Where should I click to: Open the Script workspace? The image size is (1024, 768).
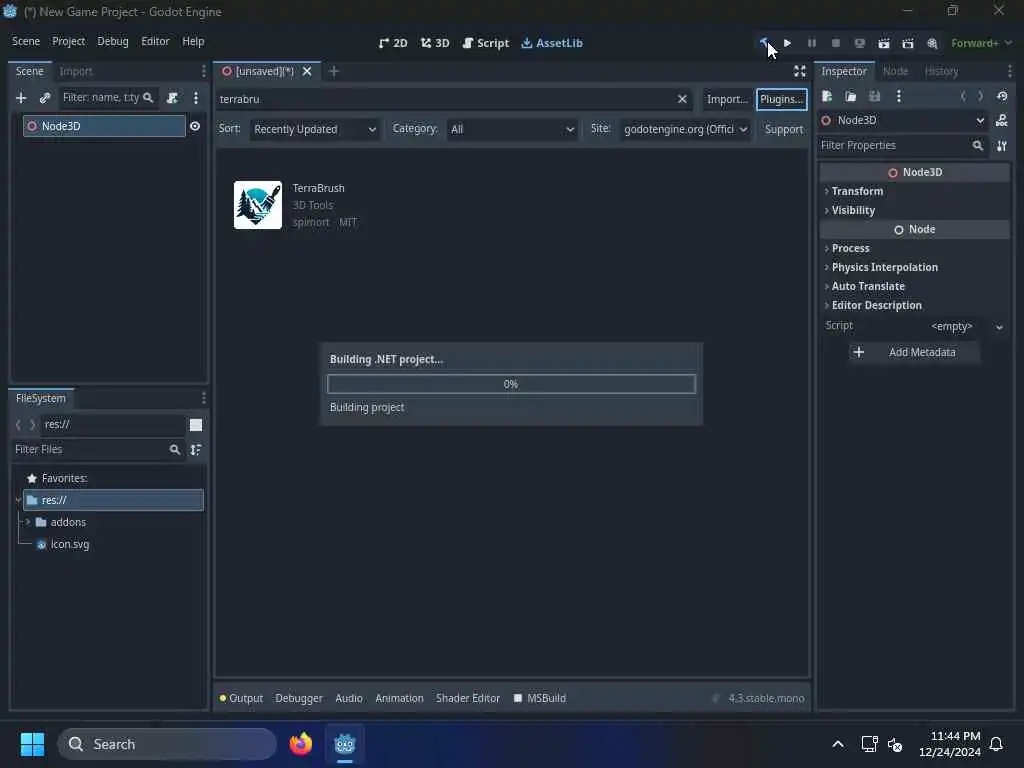485,43
